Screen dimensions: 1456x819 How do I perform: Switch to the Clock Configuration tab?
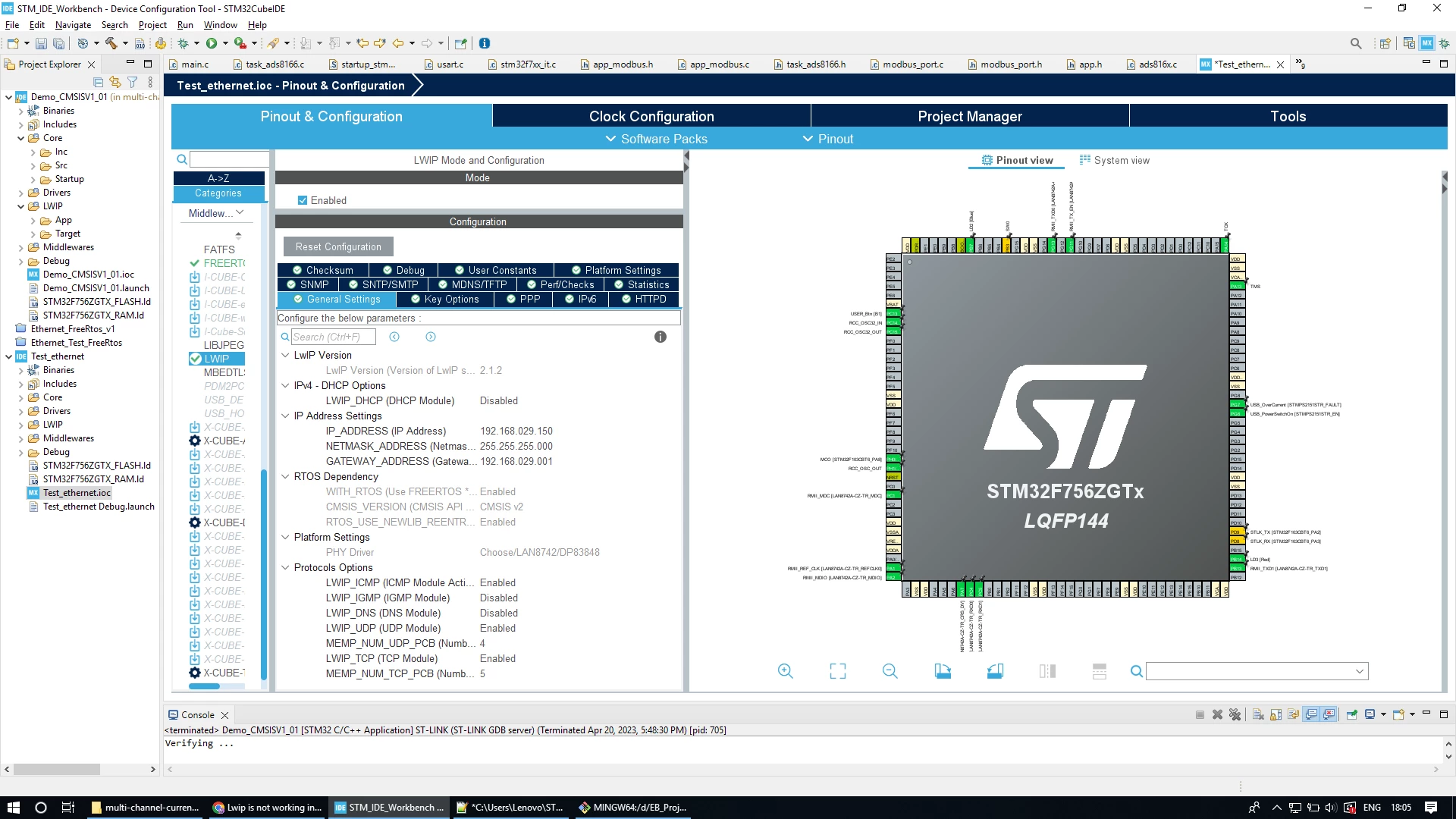651,116
